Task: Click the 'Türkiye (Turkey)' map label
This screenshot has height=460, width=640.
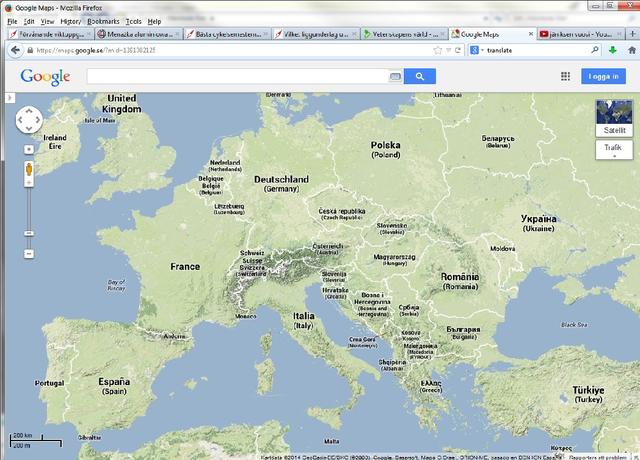Action: click(x=588, y=394)
